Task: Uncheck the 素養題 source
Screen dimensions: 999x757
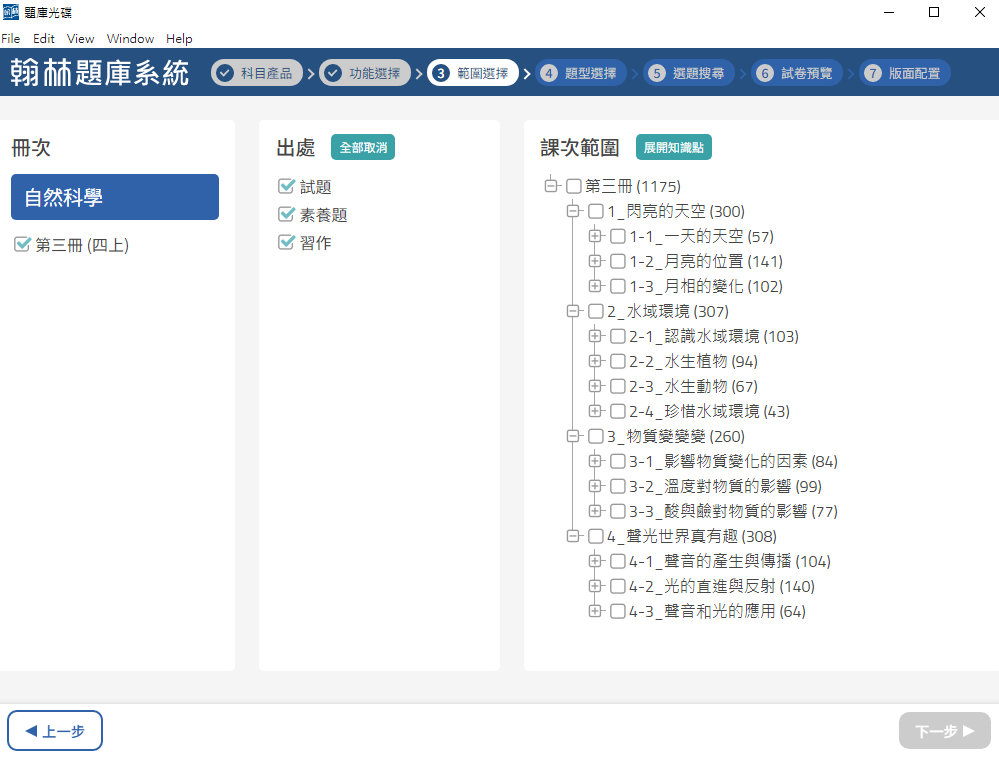Action: pyautogui.click(x=287, y=214)
